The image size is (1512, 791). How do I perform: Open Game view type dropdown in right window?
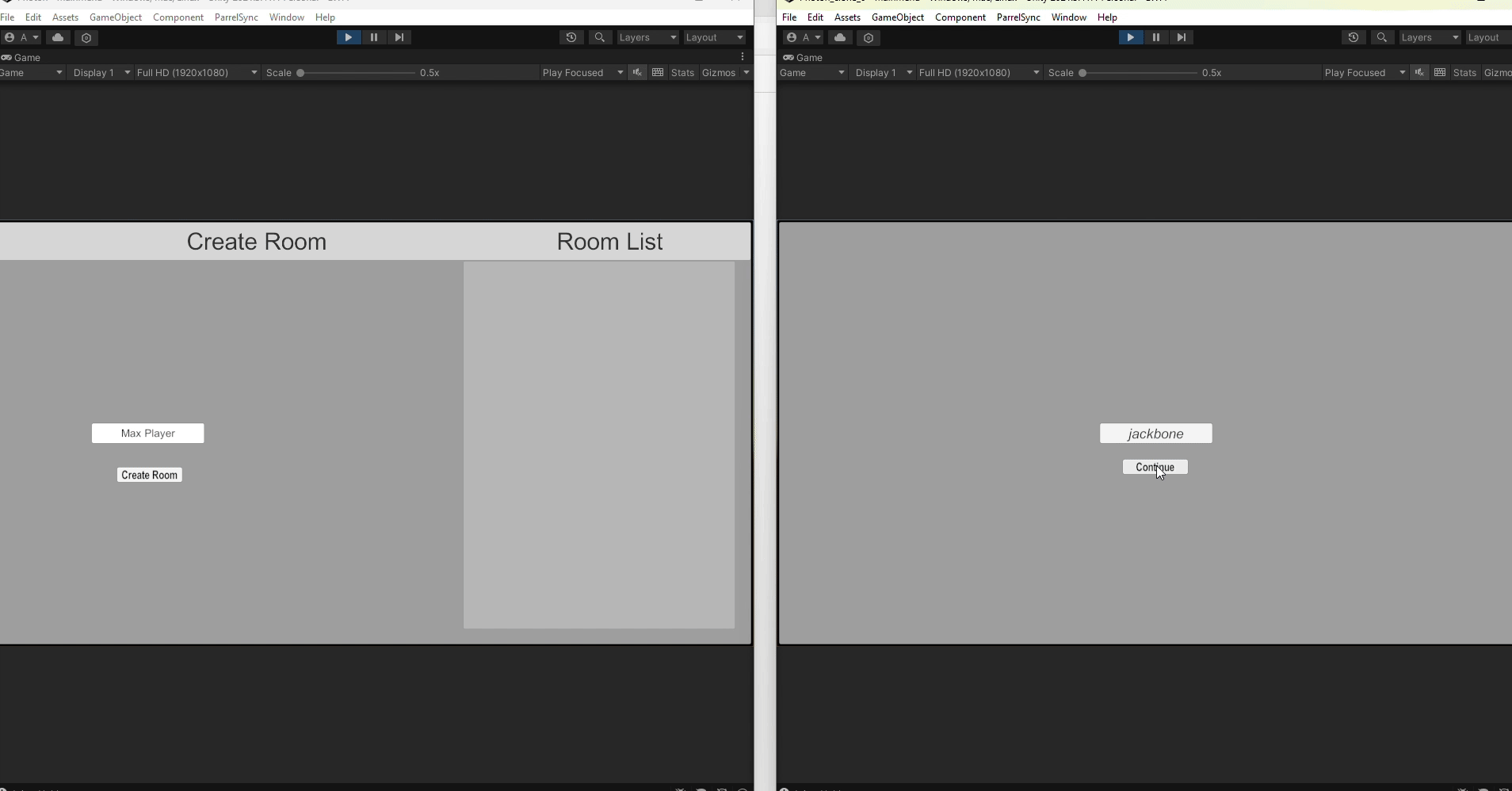[812, 72]
